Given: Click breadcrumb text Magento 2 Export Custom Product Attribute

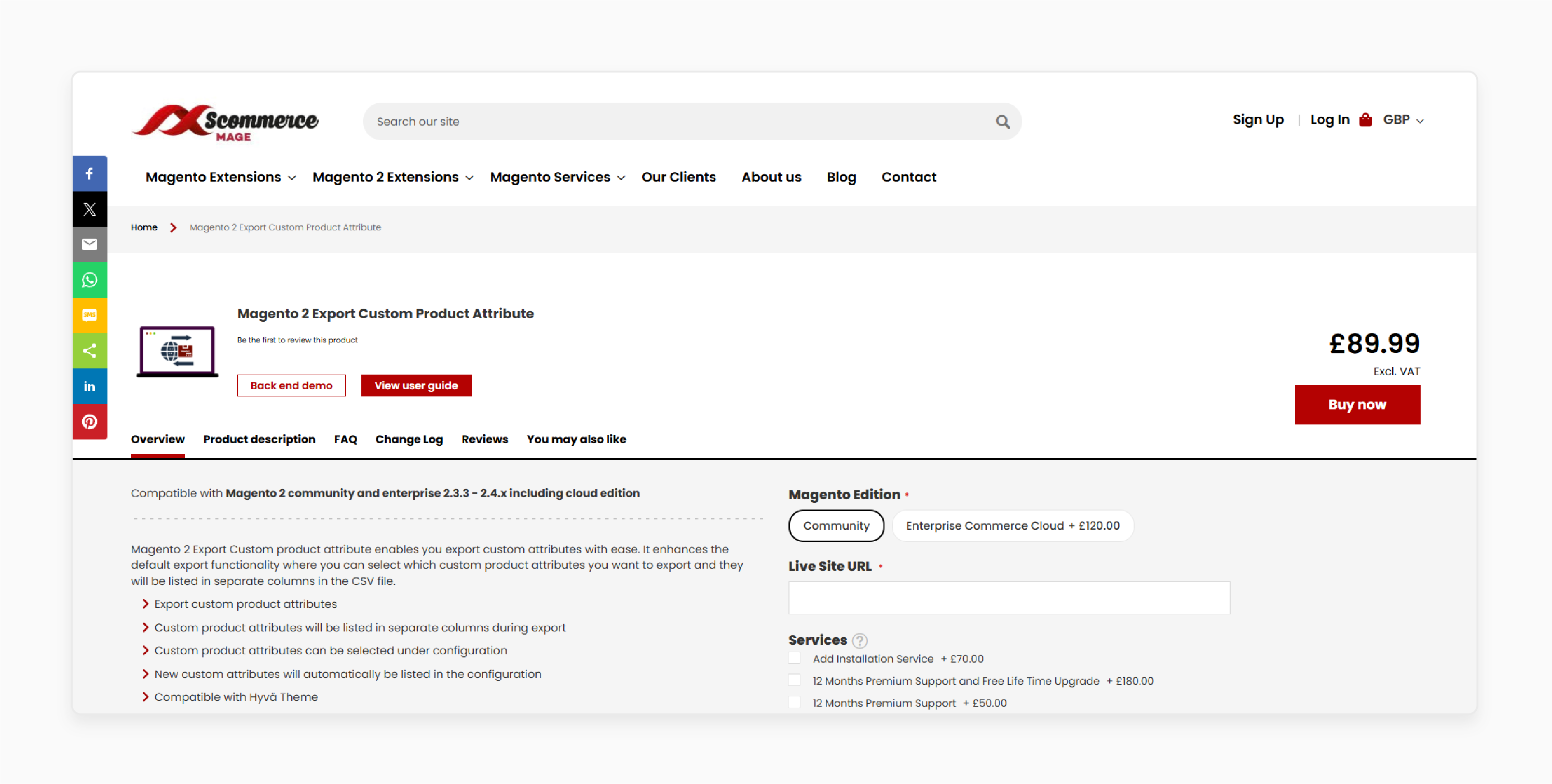Looking at the screenshot, I should [x=285, y=227].
